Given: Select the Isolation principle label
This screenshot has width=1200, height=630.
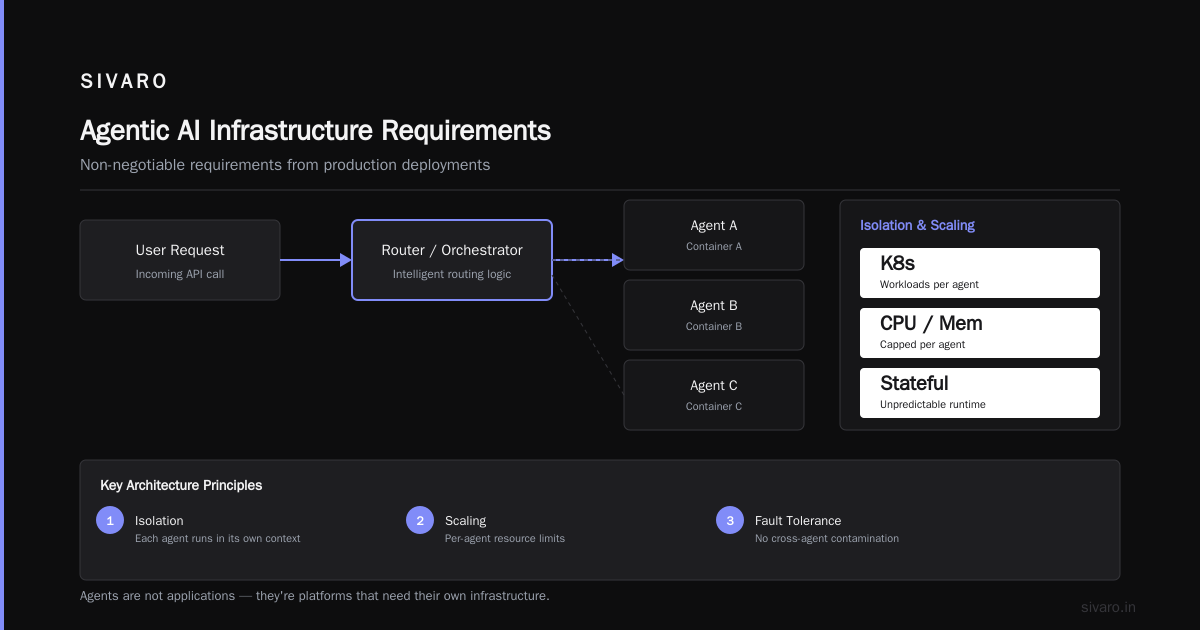Looking at the screenshot, I should [x=159, y=520].
